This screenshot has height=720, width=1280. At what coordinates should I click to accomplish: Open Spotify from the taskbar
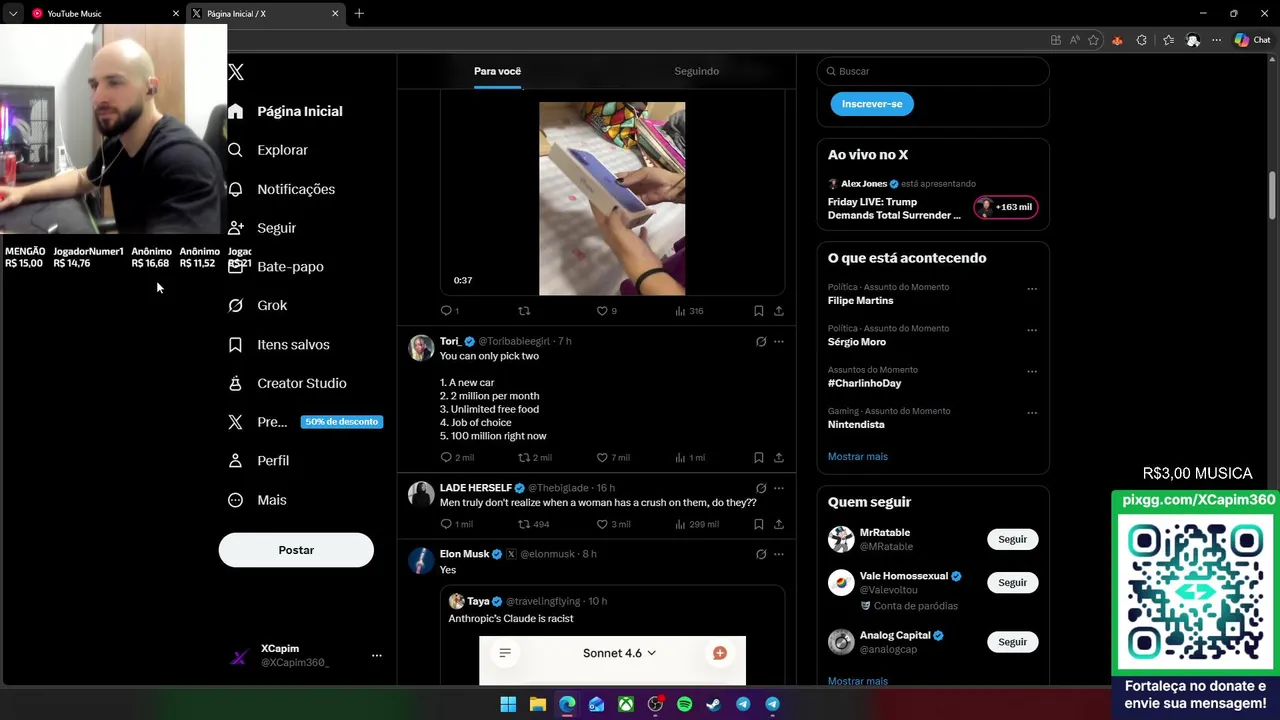pyautogui.click(x=684, y=704)
